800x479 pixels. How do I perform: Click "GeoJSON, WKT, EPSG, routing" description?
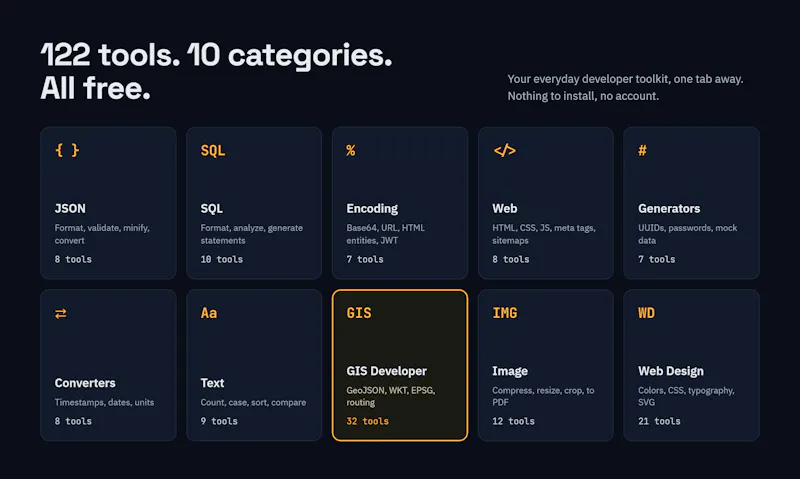(390, 396)
